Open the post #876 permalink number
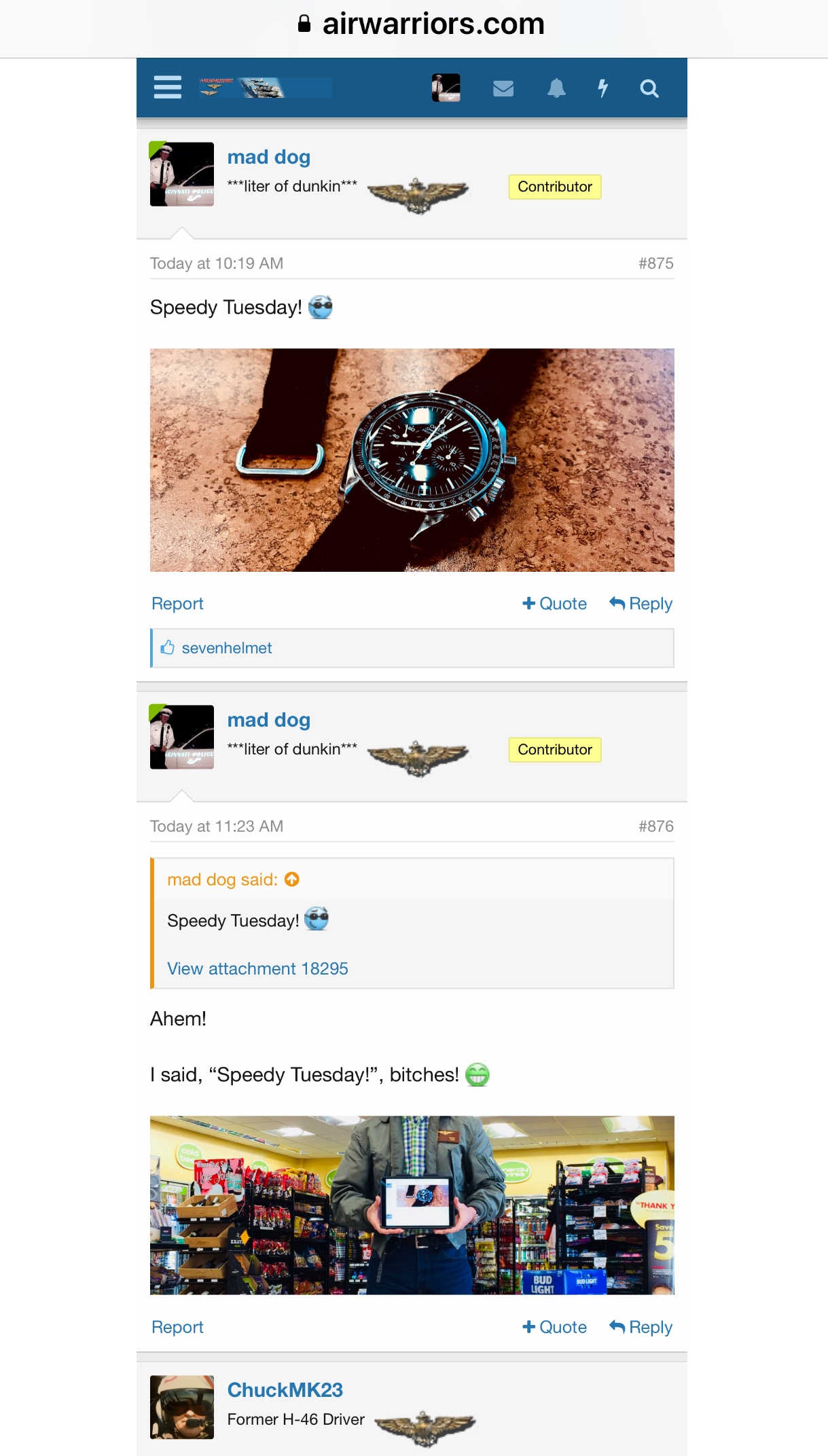The image size is (828, 1456). click(656, 826)
